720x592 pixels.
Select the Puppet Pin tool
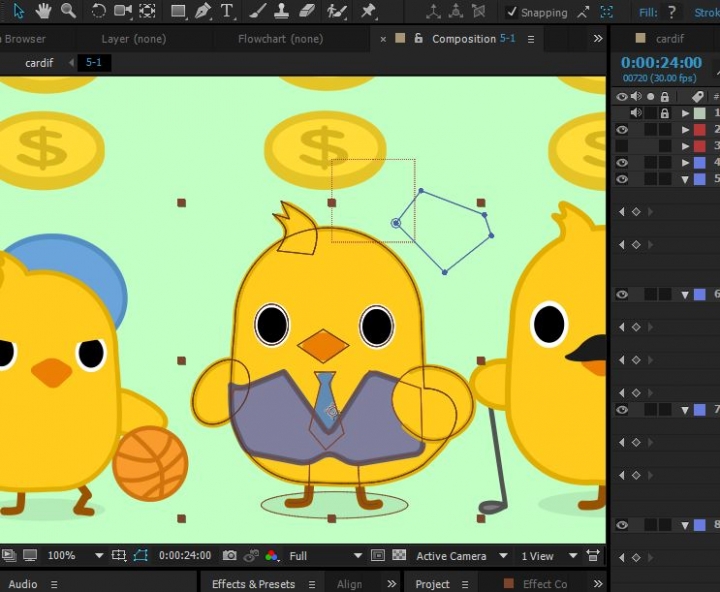click(x=368, y=11)
